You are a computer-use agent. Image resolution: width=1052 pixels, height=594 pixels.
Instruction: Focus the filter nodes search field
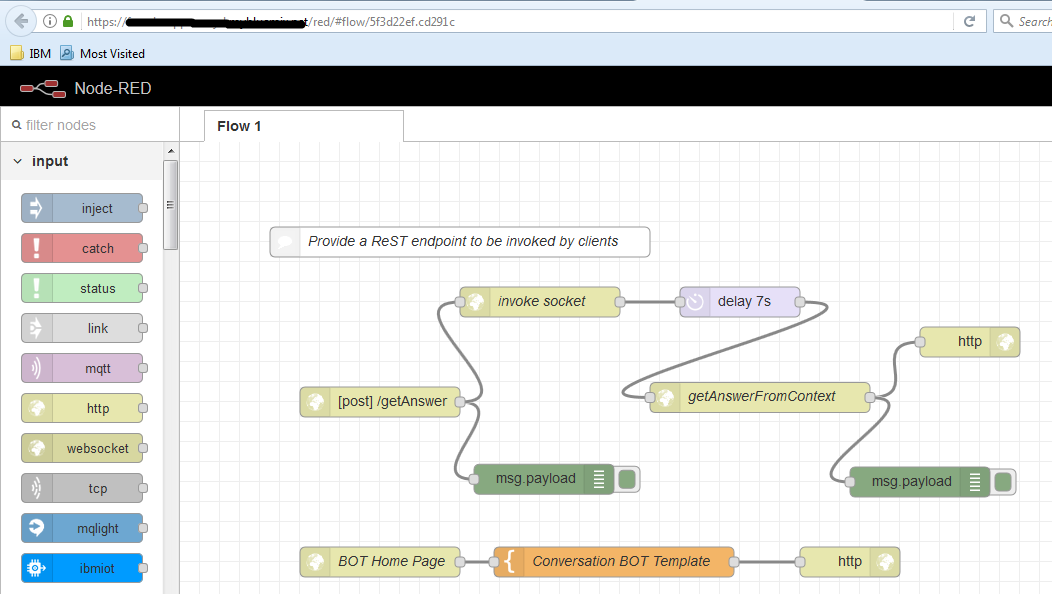tap(91, 125)
